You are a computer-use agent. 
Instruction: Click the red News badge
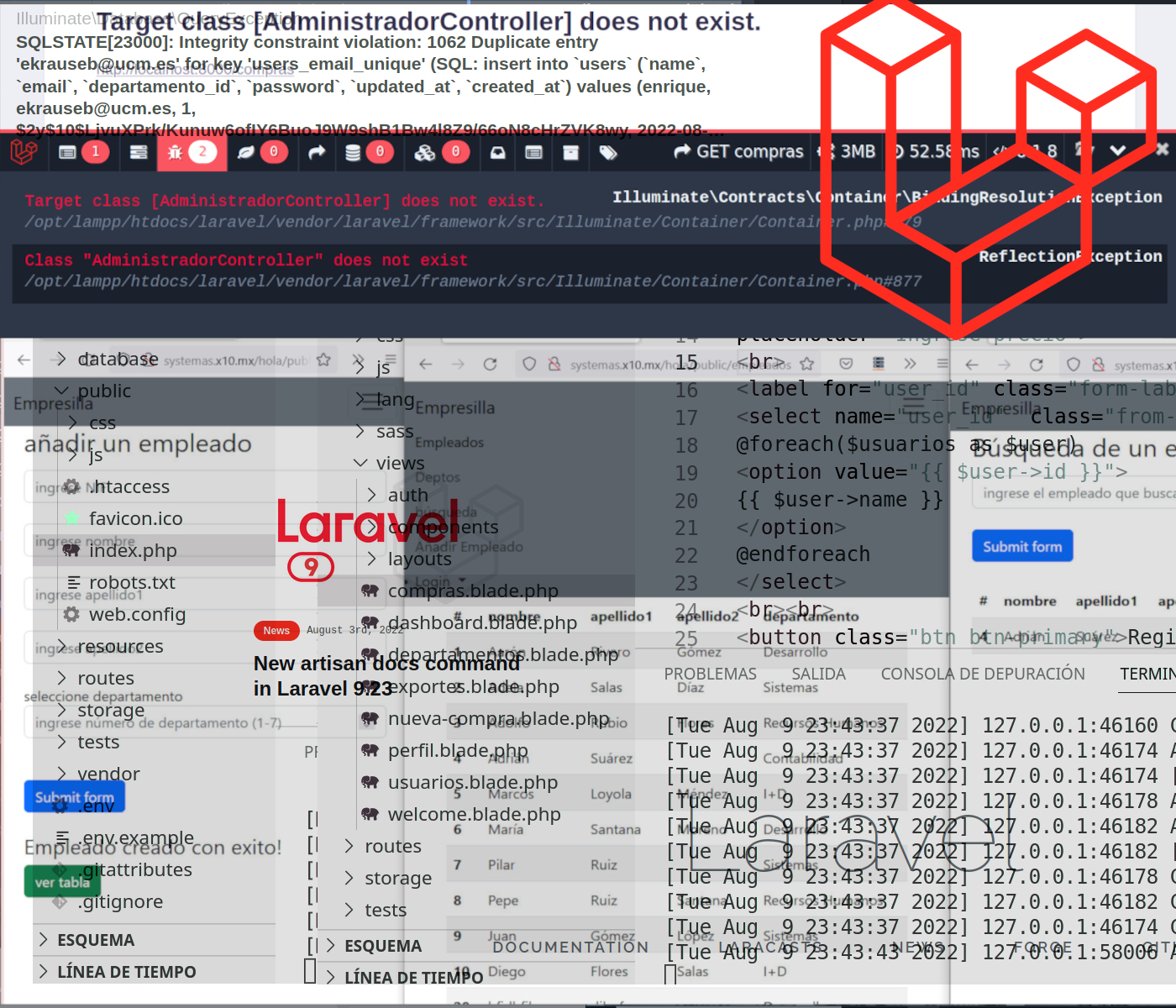[x=276, y=631]
